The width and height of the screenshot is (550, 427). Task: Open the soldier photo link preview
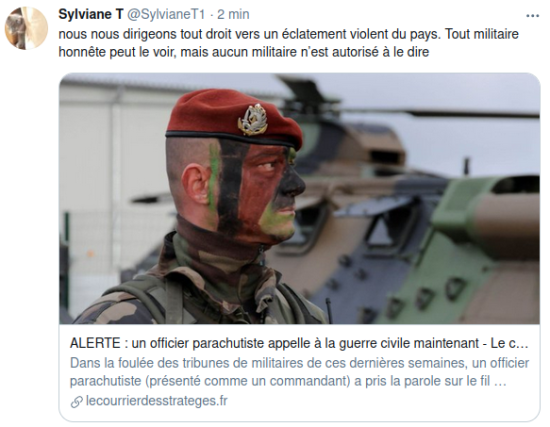click(300, 199)
